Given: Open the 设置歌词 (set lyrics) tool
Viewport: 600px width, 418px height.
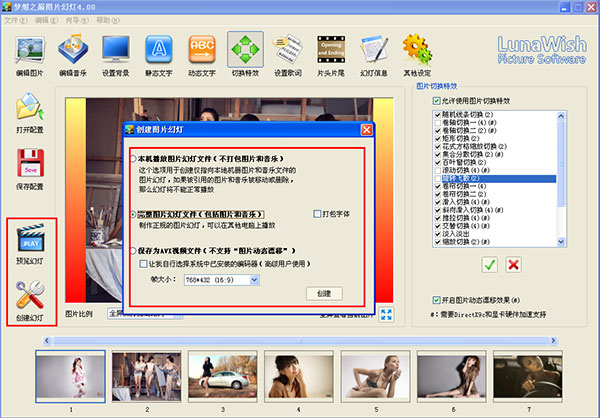Looking at the screenshot, I should coord(288,56).
